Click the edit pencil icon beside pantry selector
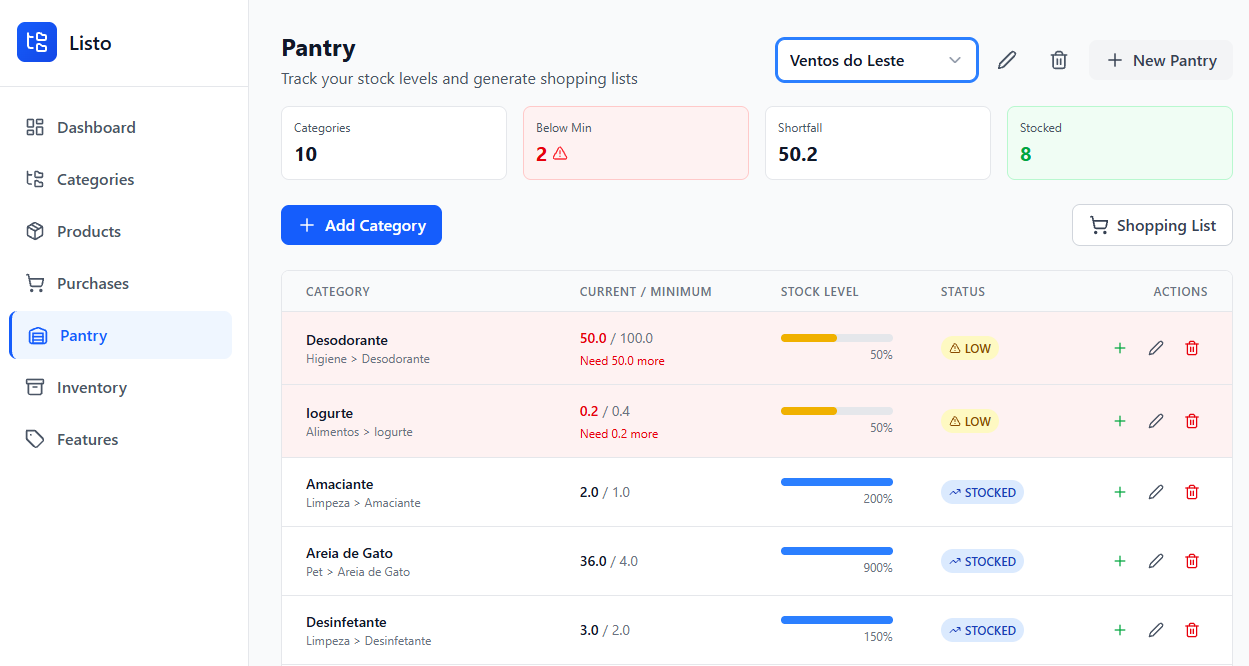This screenshot has width=1249, height=666. 1007,60
